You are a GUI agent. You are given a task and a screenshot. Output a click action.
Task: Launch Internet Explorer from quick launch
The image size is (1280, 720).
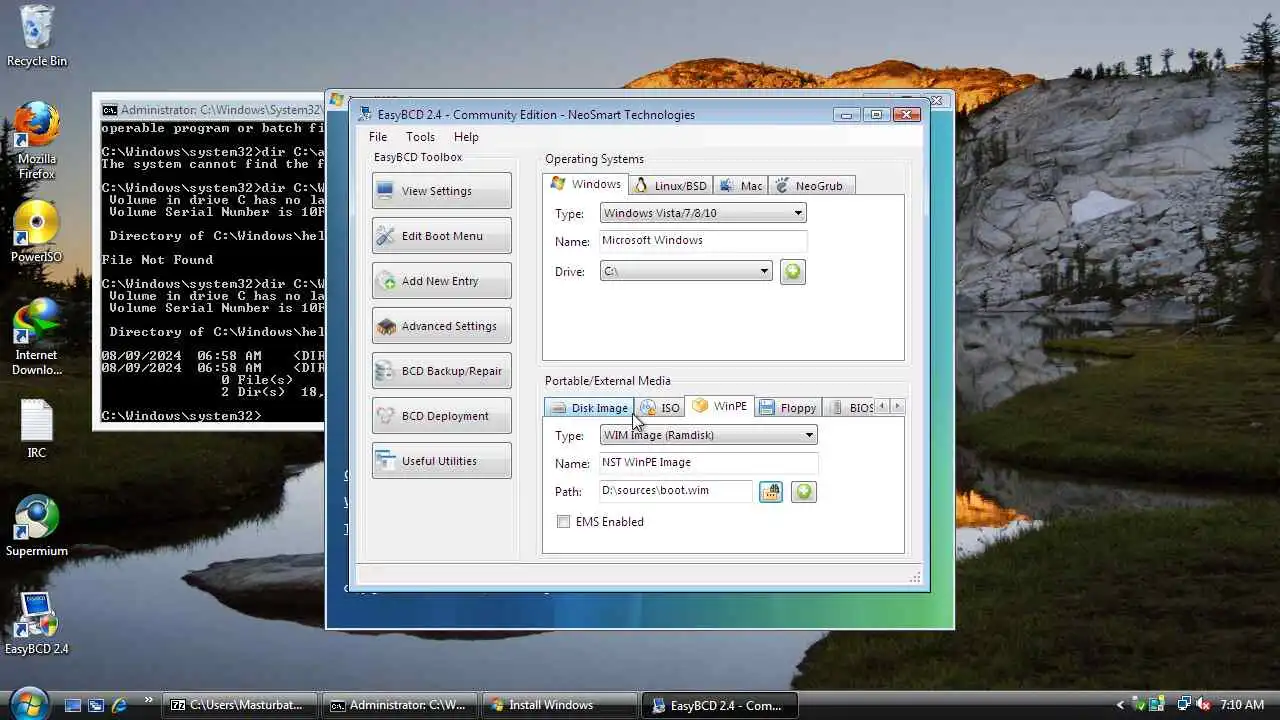tap(120, 705)
